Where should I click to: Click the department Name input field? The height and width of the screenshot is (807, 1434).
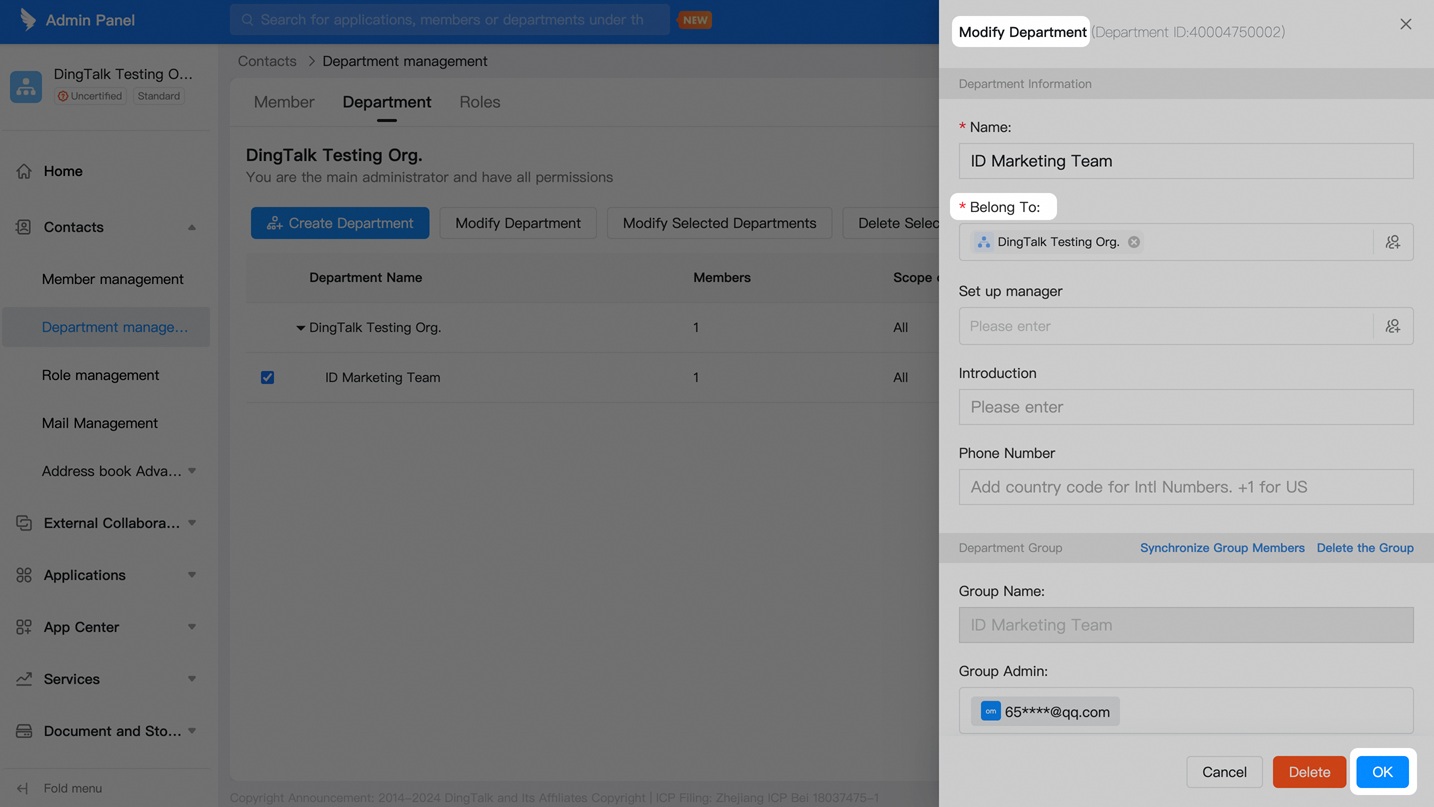pos(1186,161)
